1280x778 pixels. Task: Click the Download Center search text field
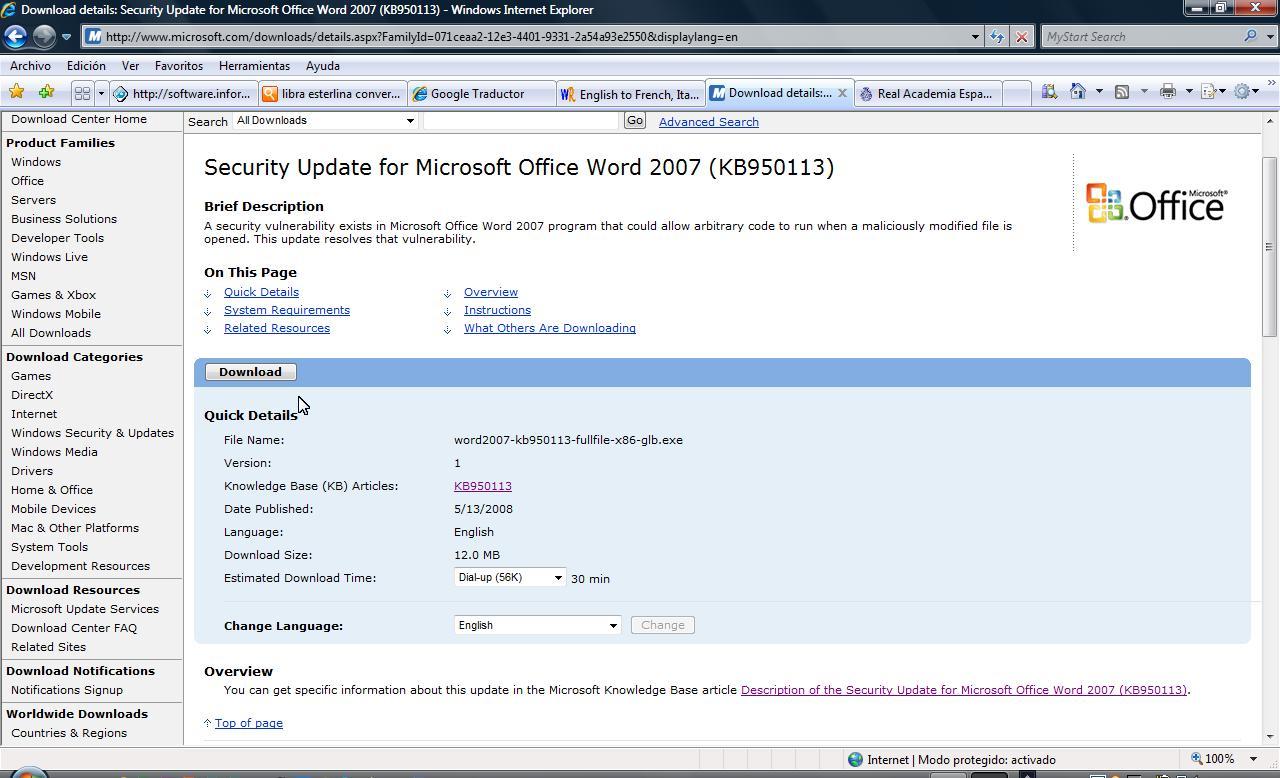[x=521, y=121]
